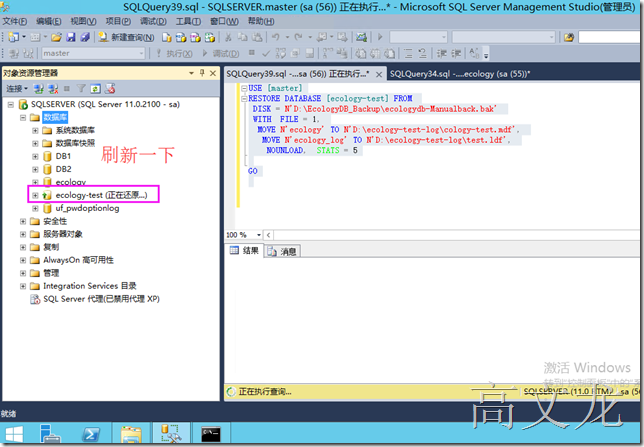Click the Save All icon

point(85,37)
